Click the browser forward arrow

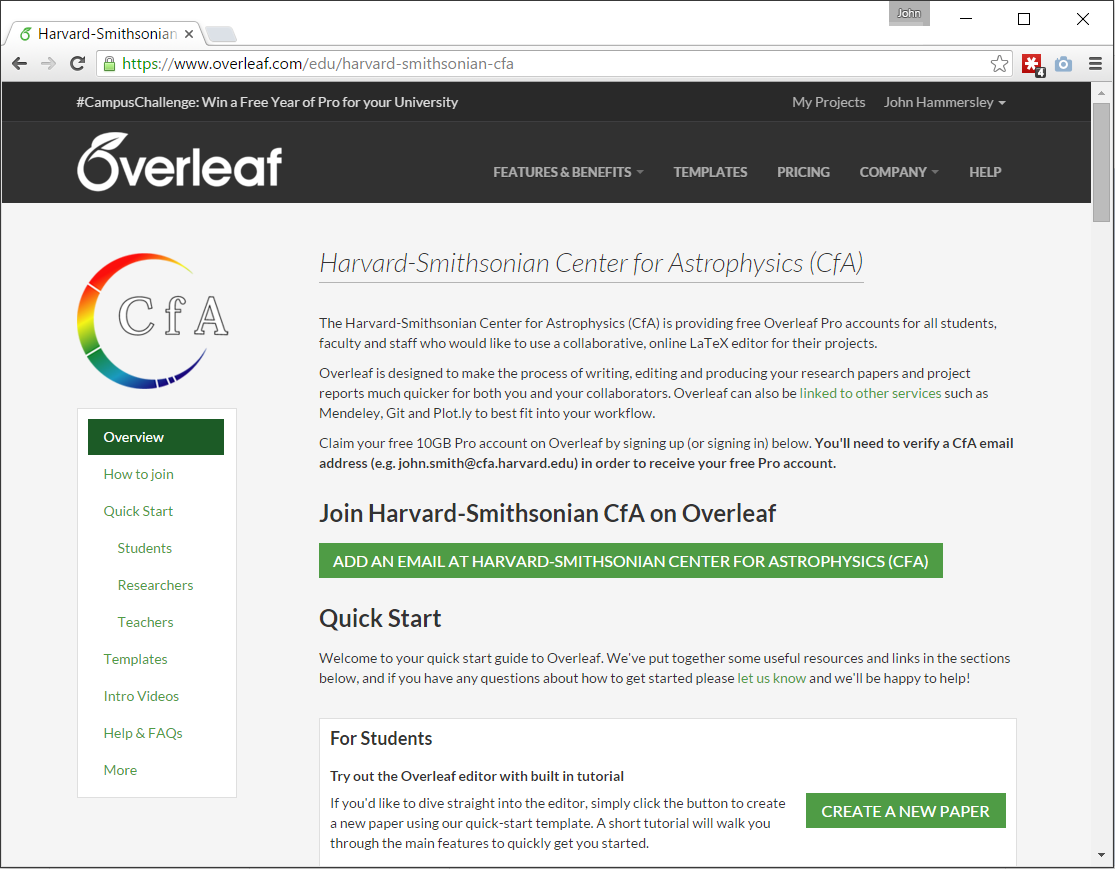[48, 64]
